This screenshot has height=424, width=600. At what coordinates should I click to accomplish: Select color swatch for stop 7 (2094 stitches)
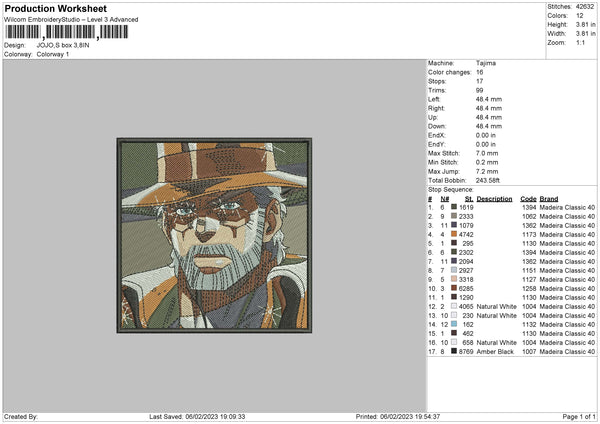tap(454, 261)
